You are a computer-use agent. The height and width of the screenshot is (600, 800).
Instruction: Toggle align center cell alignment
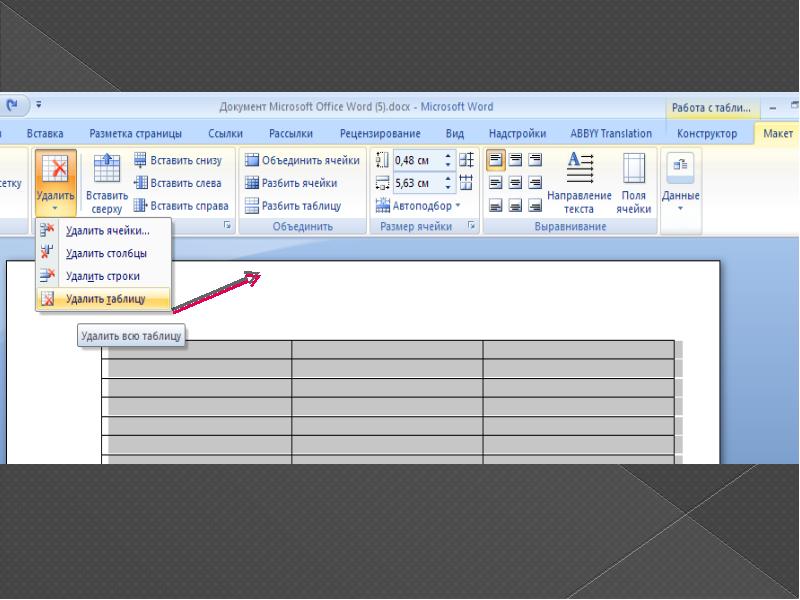(x=516, y=183)
